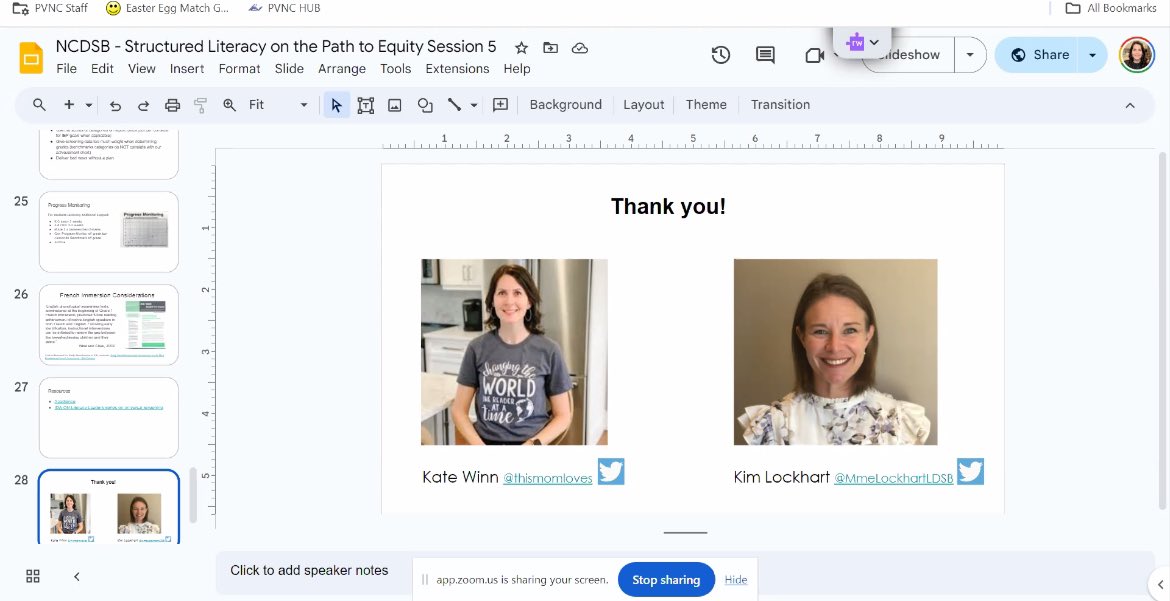Click Kim Lockhart's Twitter bird icon
The image size is (1170, 601).
(970, 472)
